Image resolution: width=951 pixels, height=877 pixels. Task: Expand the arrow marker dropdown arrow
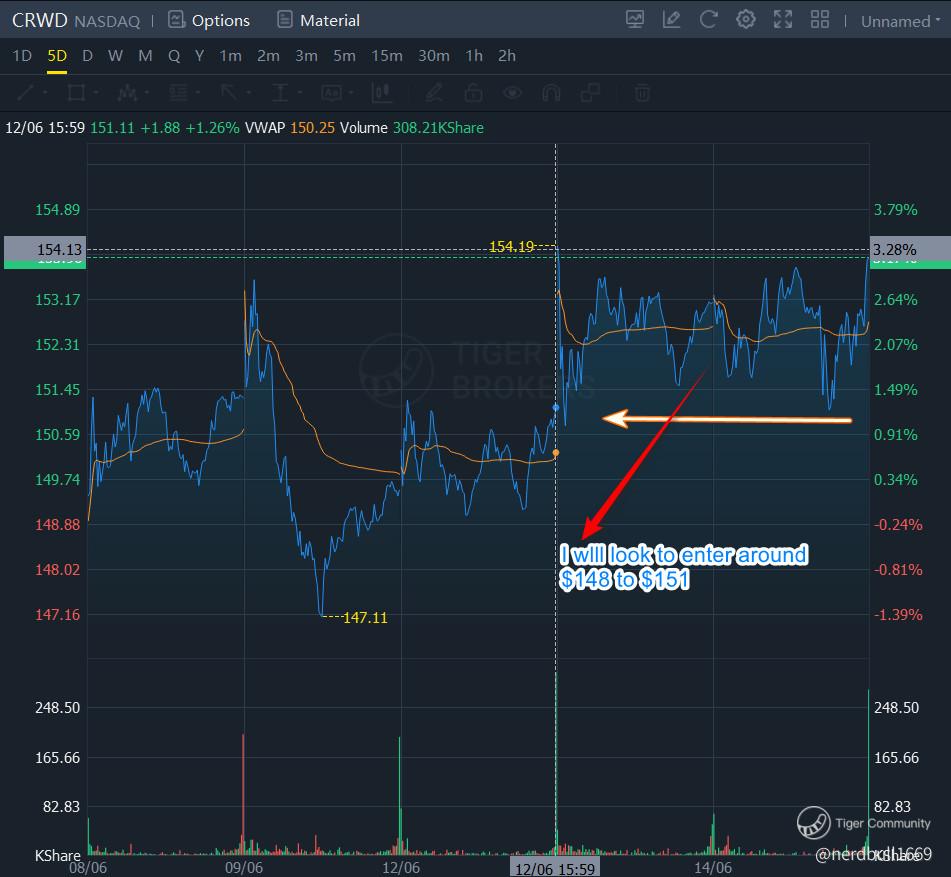(x=249, y=93)
